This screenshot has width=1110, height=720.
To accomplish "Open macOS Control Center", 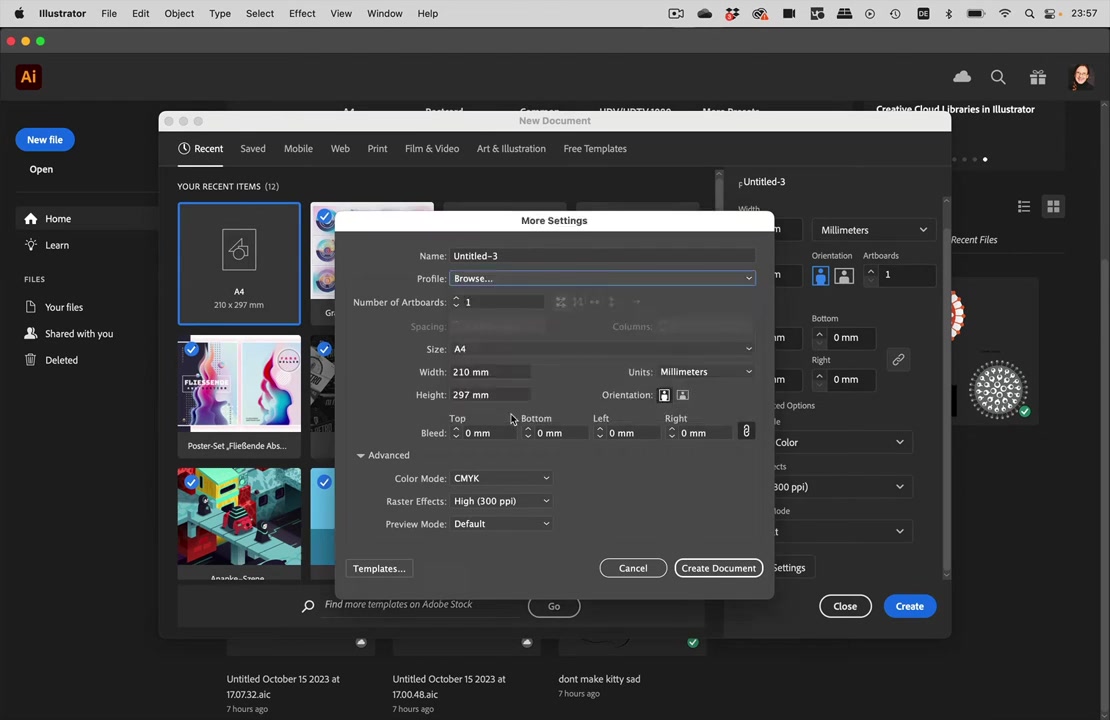I will tap(1051, 13).
